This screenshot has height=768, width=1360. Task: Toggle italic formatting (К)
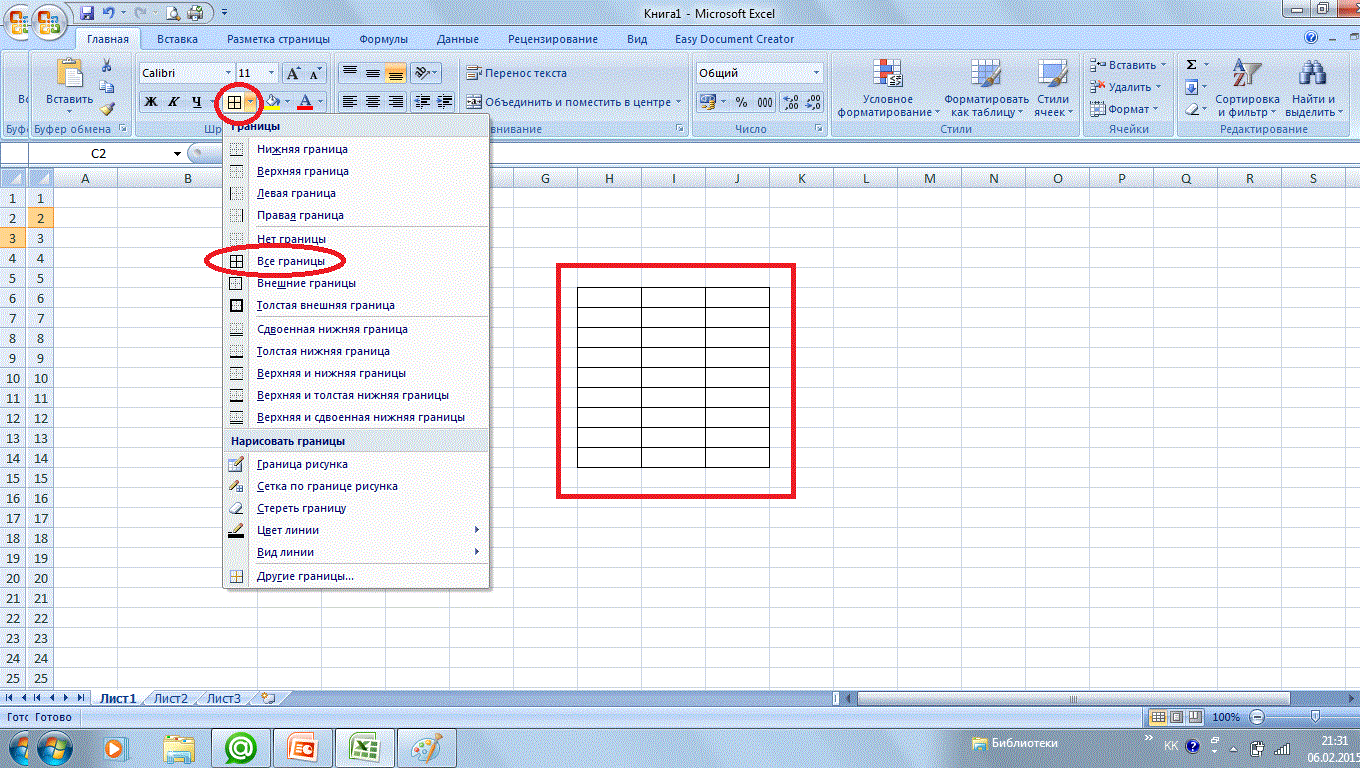(x=173, y=101)
